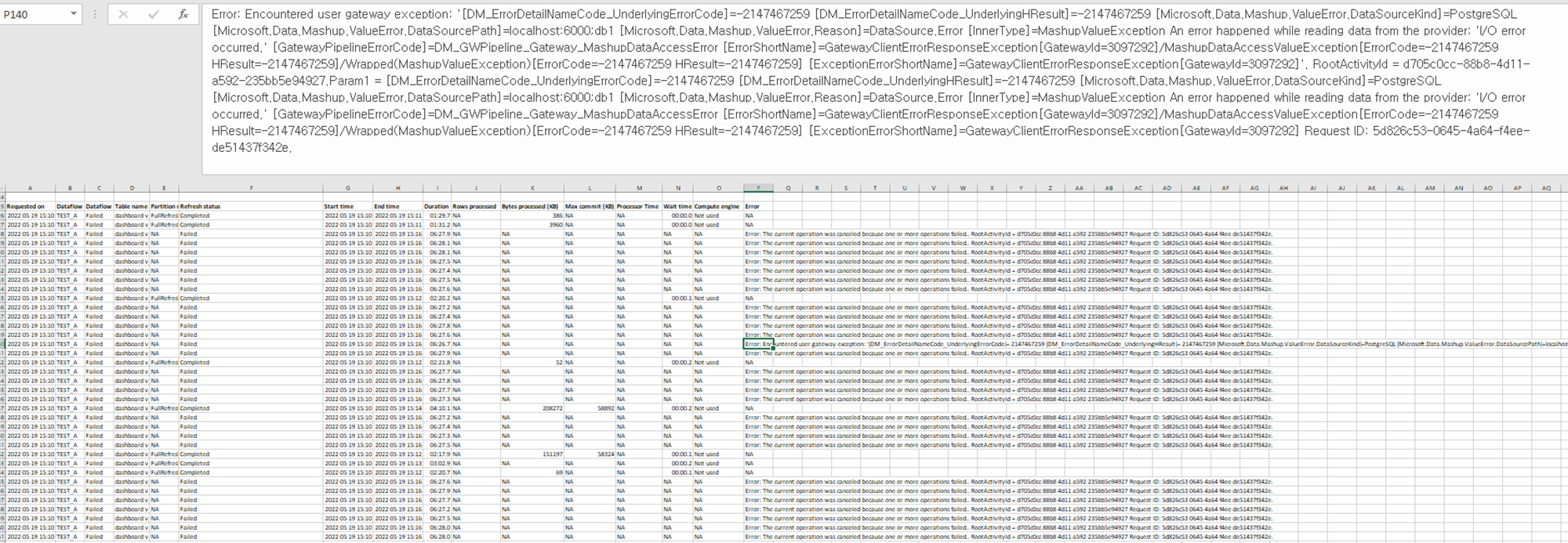Click the 'Duration' header cell
The image size is (1568, 543).
pyautogui.click(x=436, y=207)
